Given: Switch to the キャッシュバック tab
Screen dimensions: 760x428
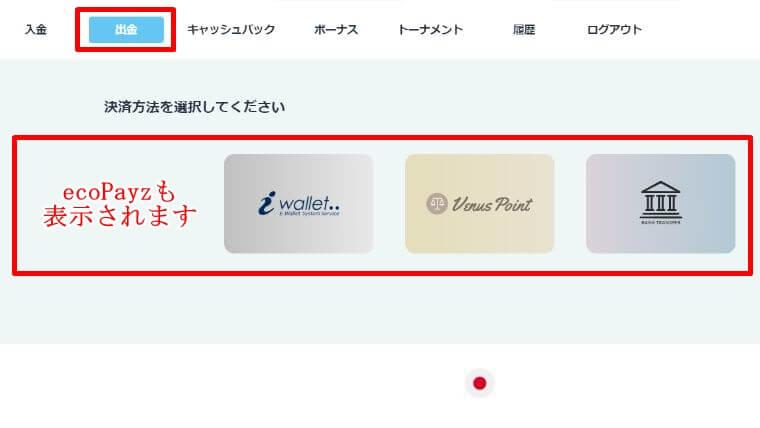Looking at the screenshot, I should pos(231,30).
